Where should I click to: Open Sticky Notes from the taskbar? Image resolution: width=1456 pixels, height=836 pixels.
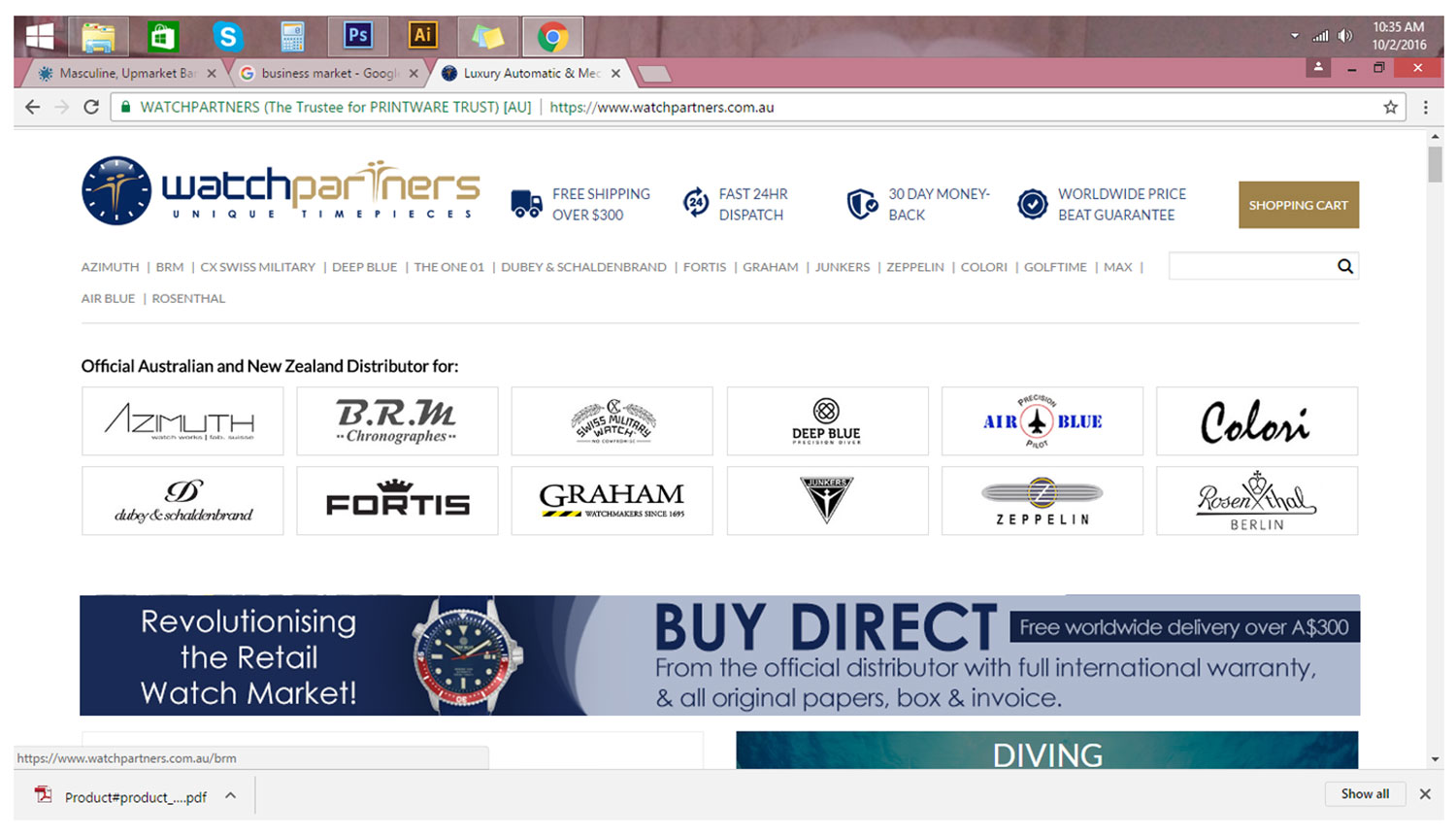tap(487, 37)
